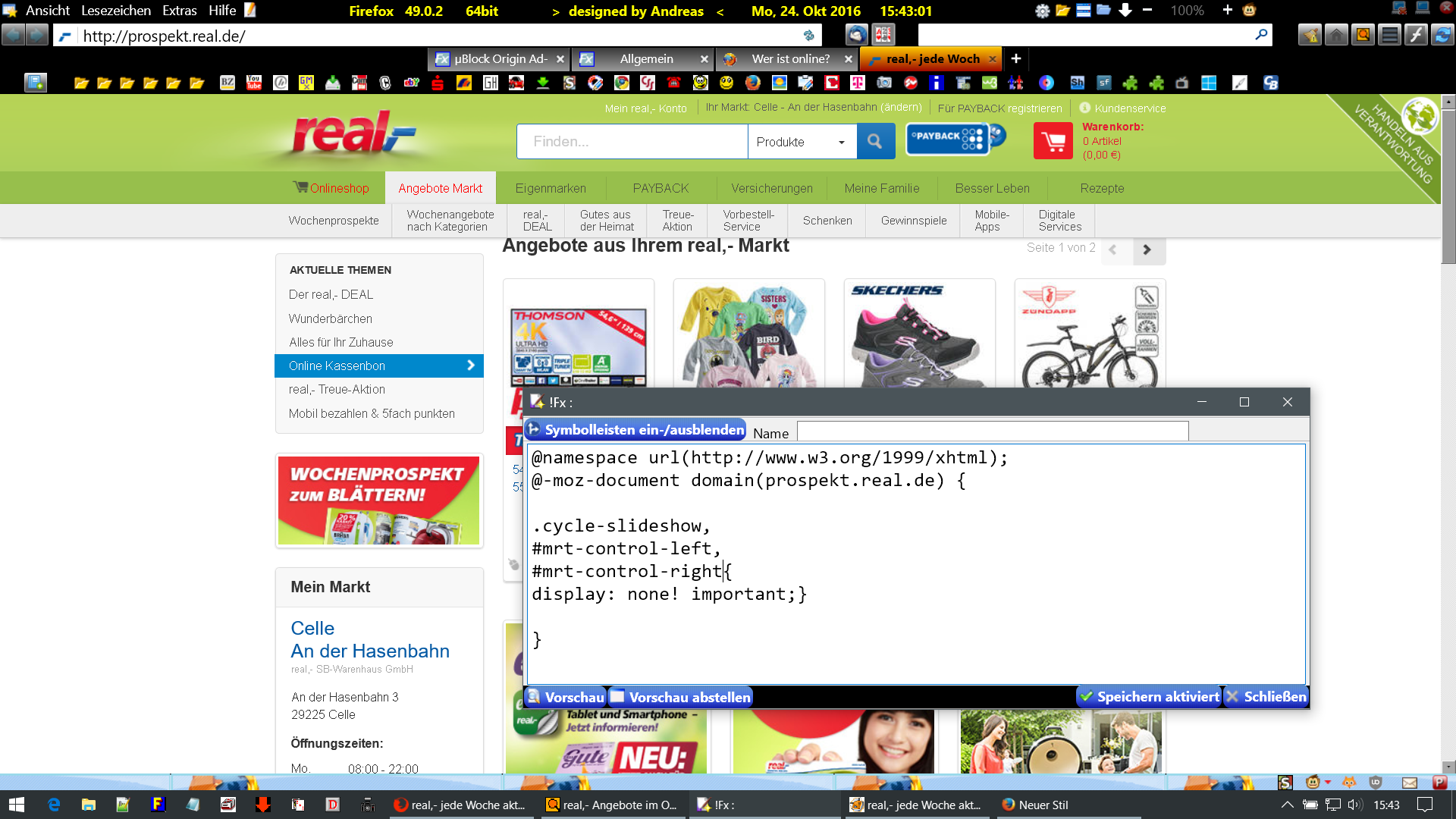Toggle Symbolleisten ein-/ausblenden
The height and width of the screenshot is (819, 1456).
(635, 430)
